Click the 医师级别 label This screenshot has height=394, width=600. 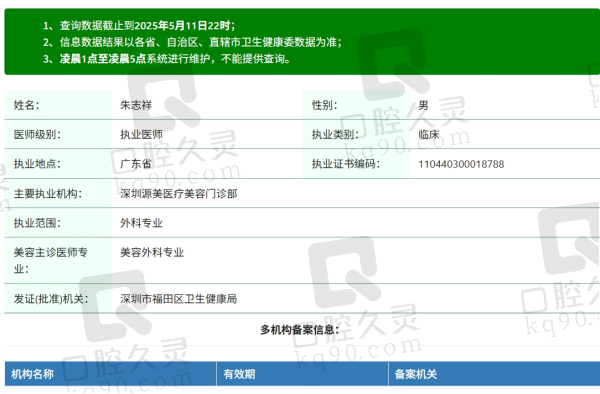click(37, 135)
